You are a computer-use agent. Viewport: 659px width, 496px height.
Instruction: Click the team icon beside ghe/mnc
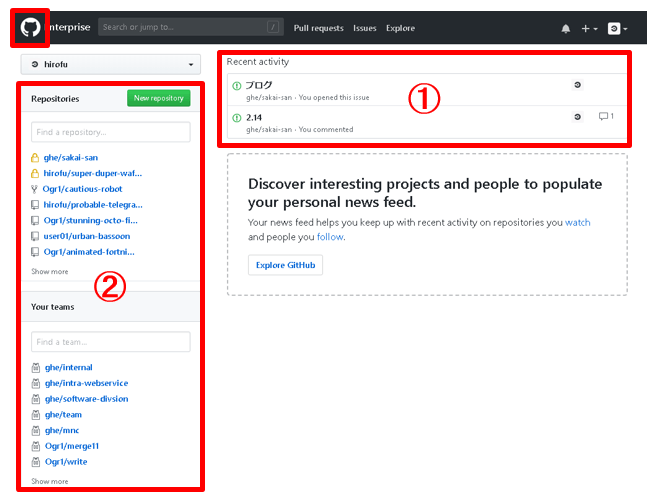[x=36, y=431]
